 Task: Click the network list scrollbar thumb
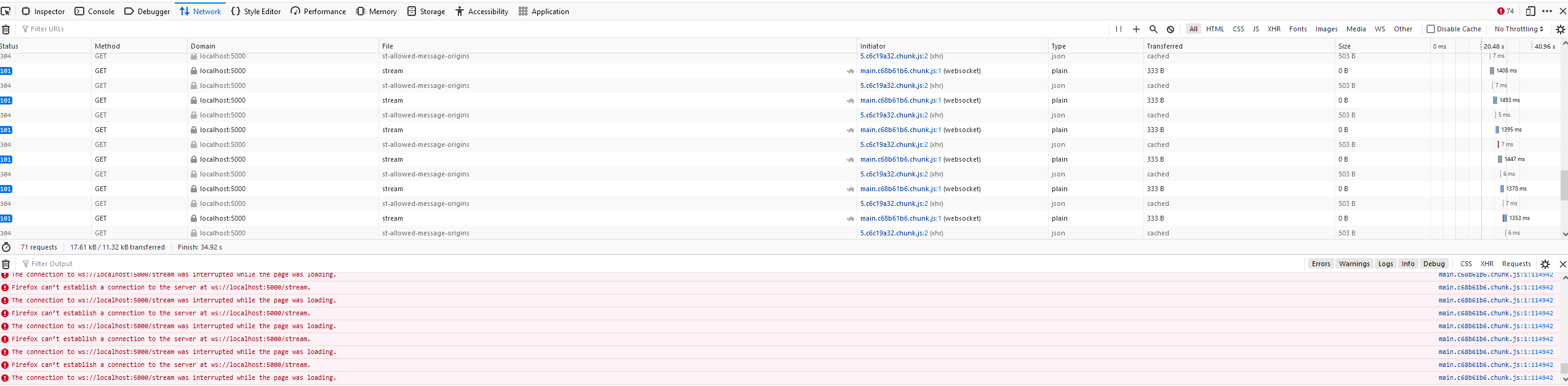click(x=1564, y=185)
